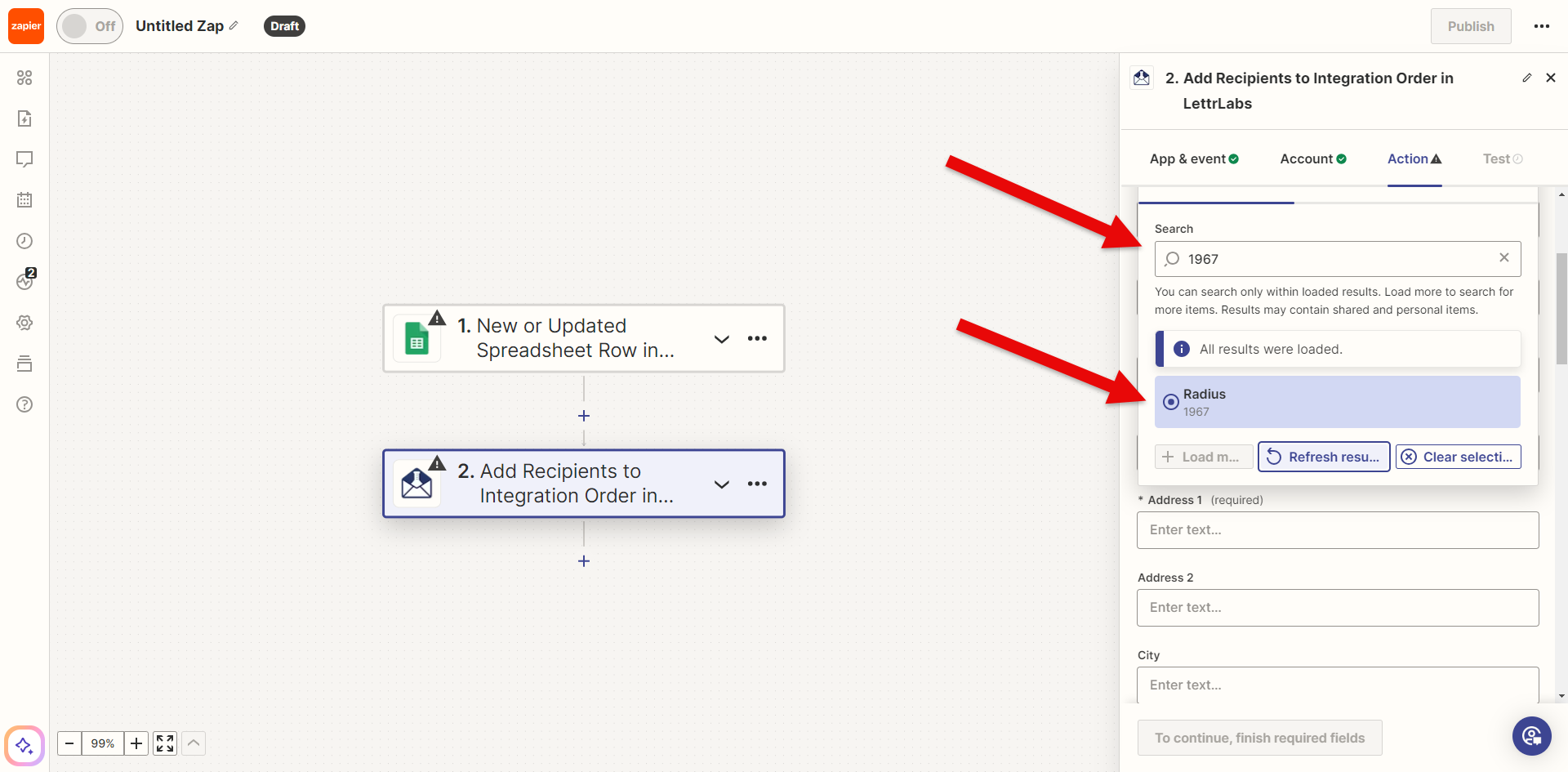Switch to the Action tab
Image resolution: width=1568 pixels, height=772 pixels.
[x=1414, y=159]
